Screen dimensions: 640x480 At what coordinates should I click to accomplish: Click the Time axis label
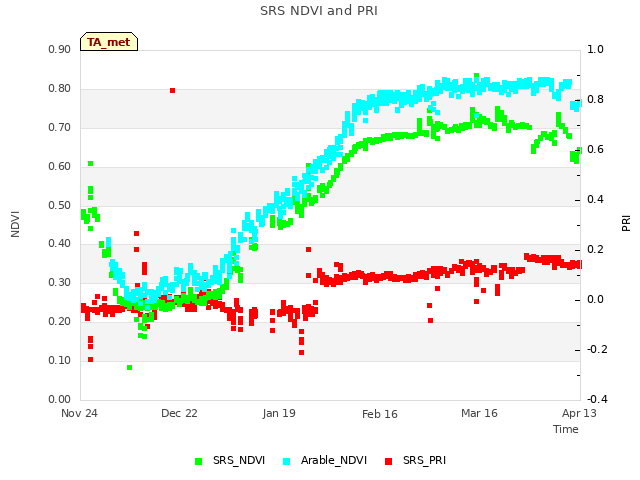click(x=566, y=429)
